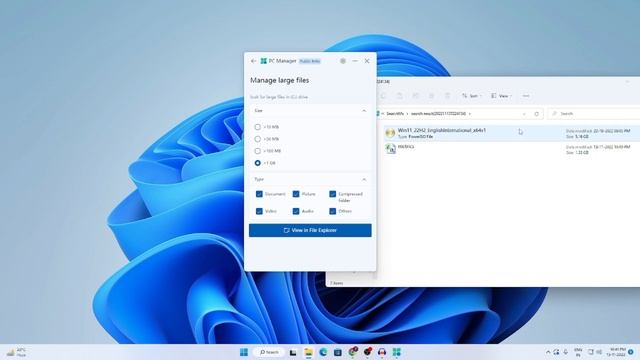Click the Public Beta badge

click(x=310, y=61)
